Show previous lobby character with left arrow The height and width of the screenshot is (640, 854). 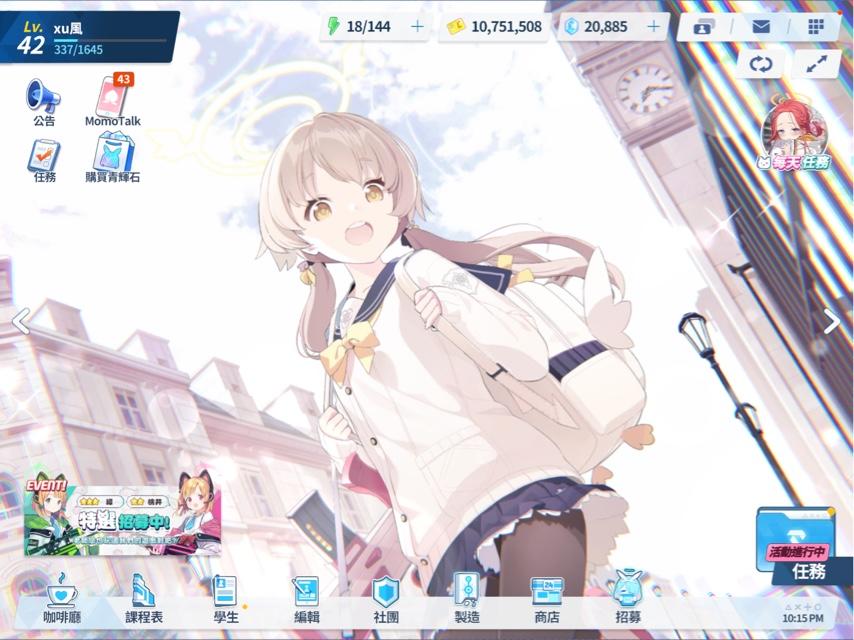(21, 321)
